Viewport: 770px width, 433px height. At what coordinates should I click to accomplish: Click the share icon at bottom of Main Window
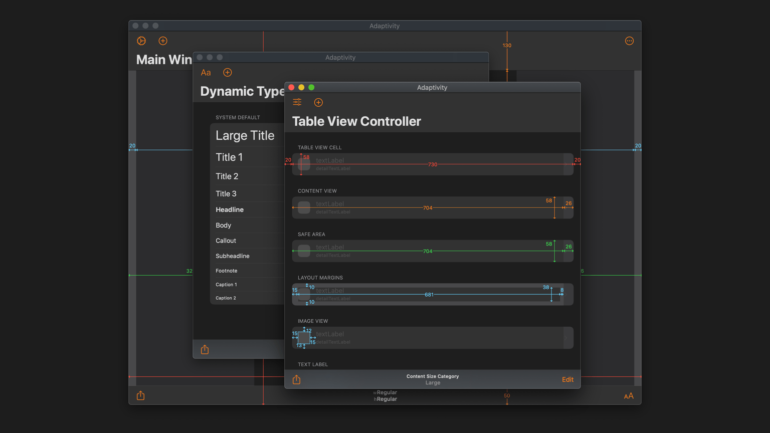point(140,395)
